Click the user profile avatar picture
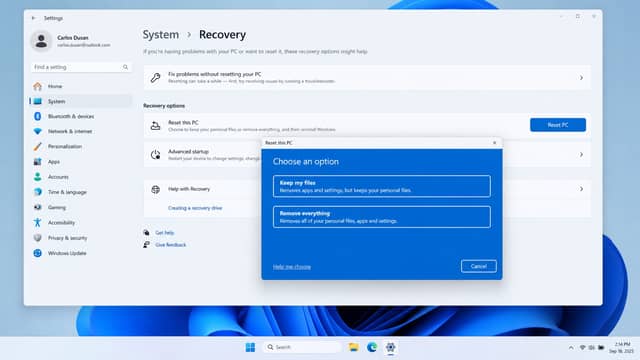This screenshot has height=360, width=640. (41, 41)
